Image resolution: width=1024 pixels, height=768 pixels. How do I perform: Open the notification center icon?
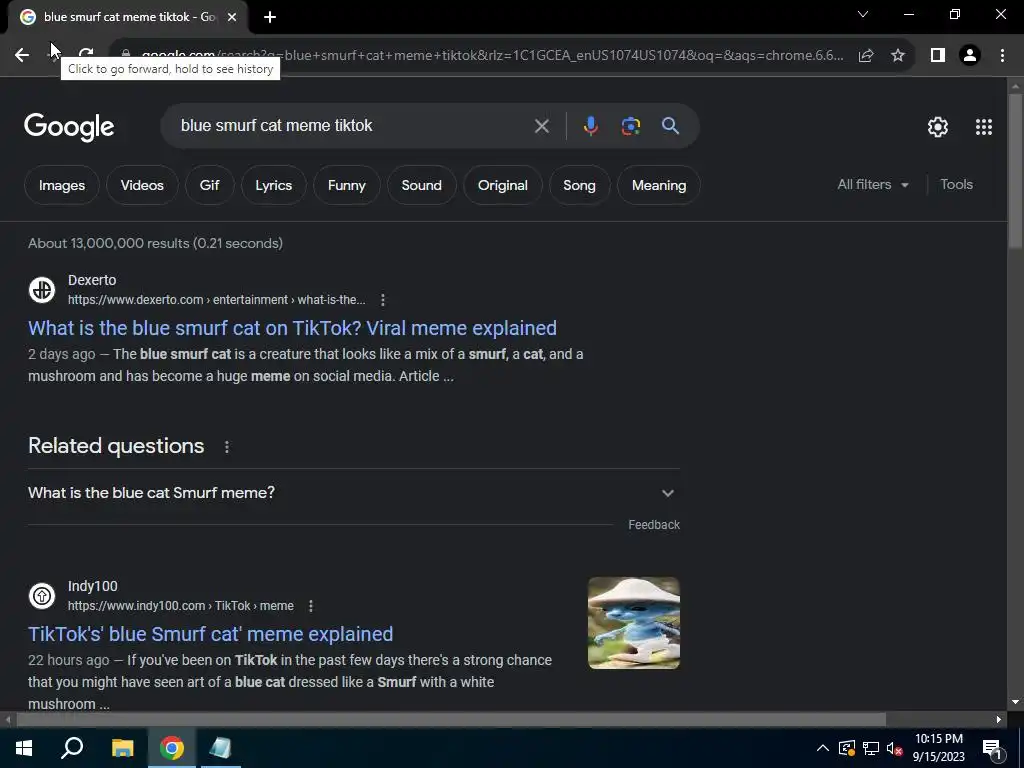pos(992,748)
